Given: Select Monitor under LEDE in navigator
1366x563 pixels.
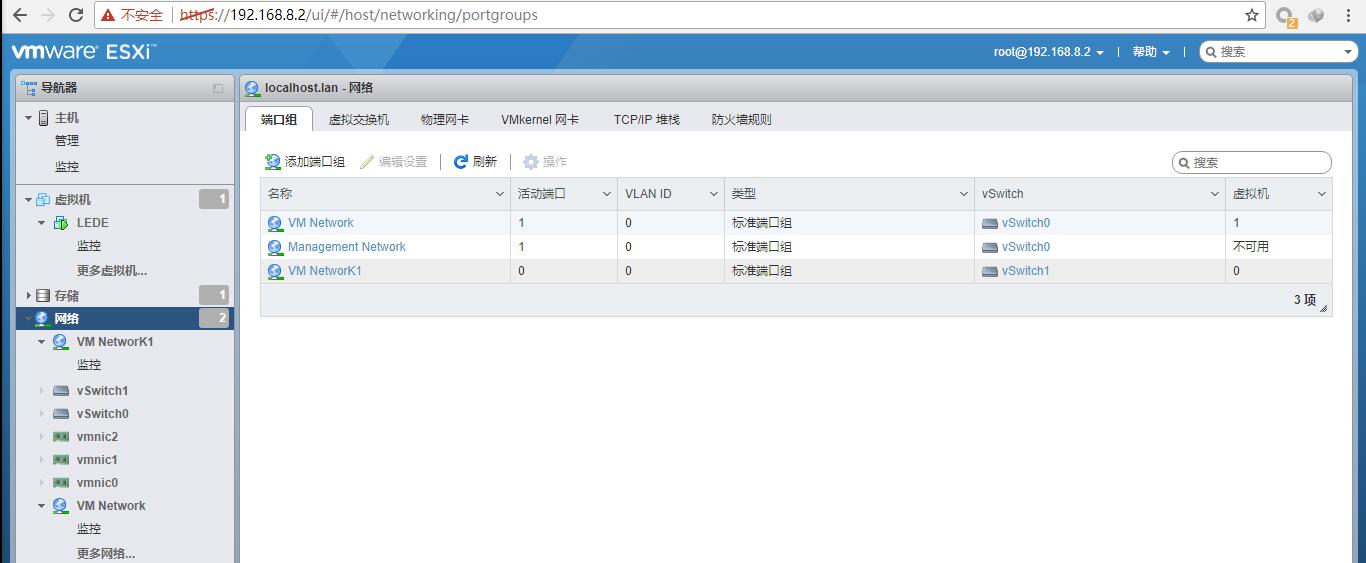Looking at the screenshot, I should 89,246.
